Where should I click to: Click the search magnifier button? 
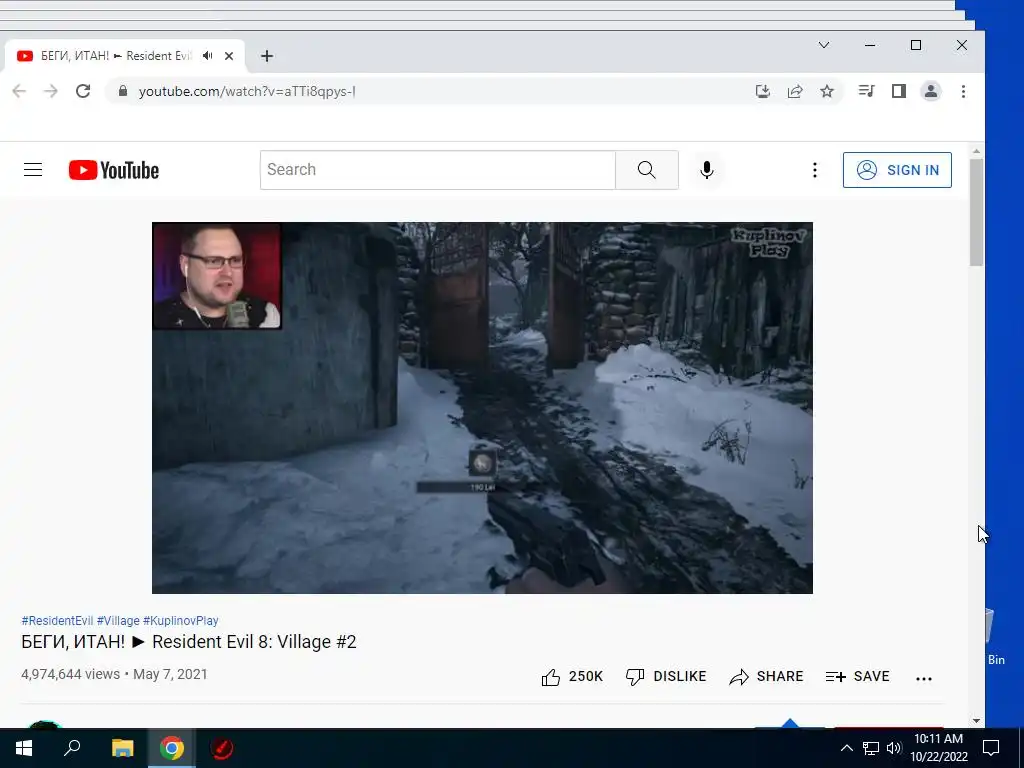tap(647, 170)
